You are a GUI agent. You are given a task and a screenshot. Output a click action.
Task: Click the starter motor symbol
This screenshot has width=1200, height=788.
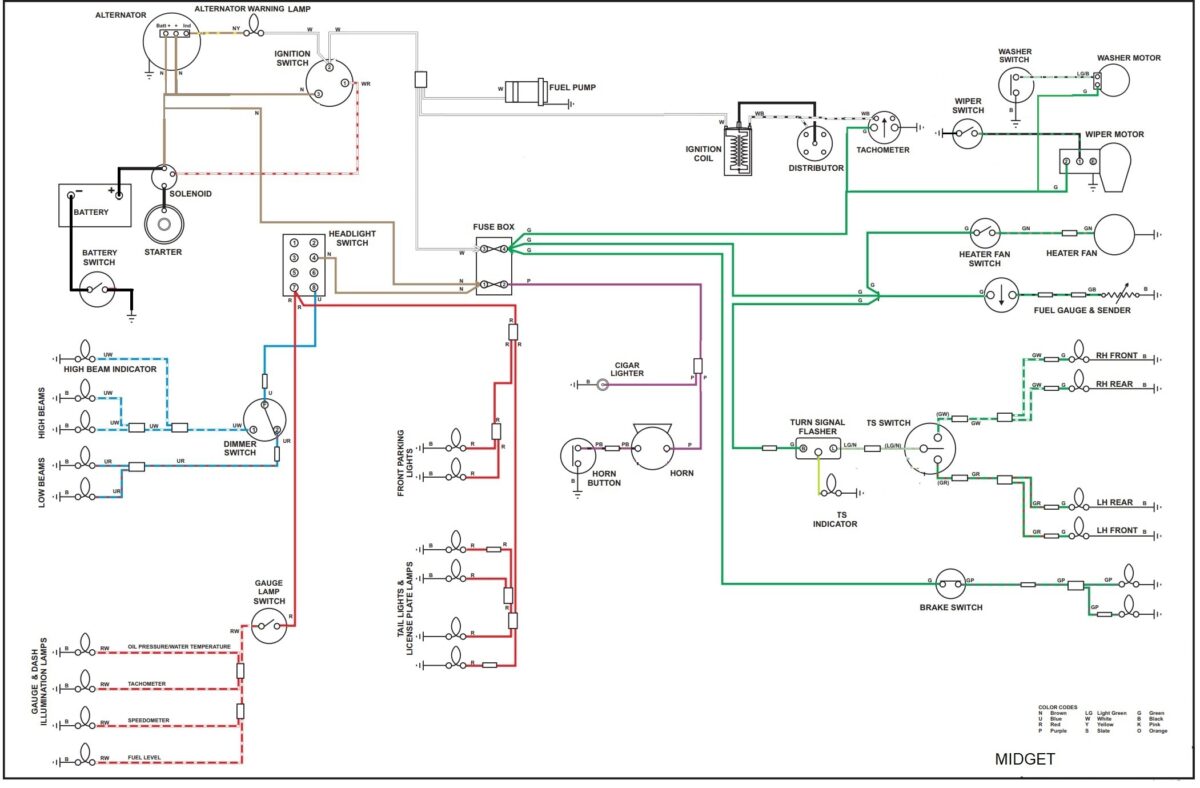[163, 224]
